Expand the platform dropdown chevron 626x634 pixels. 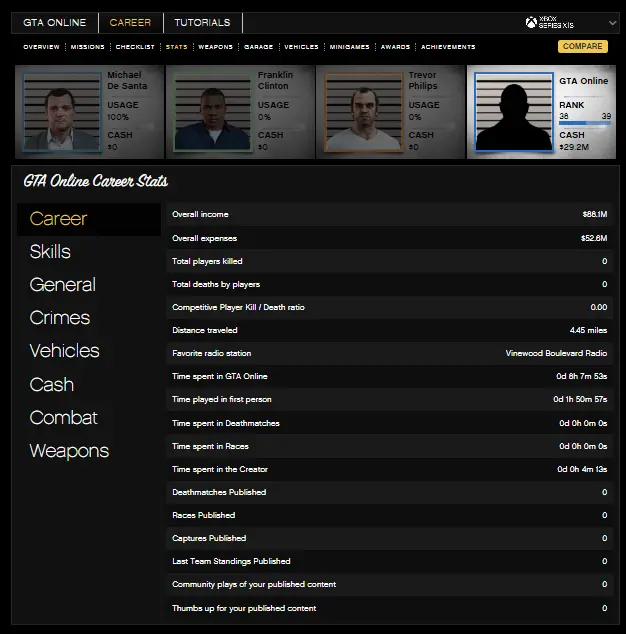coord(613,23)
